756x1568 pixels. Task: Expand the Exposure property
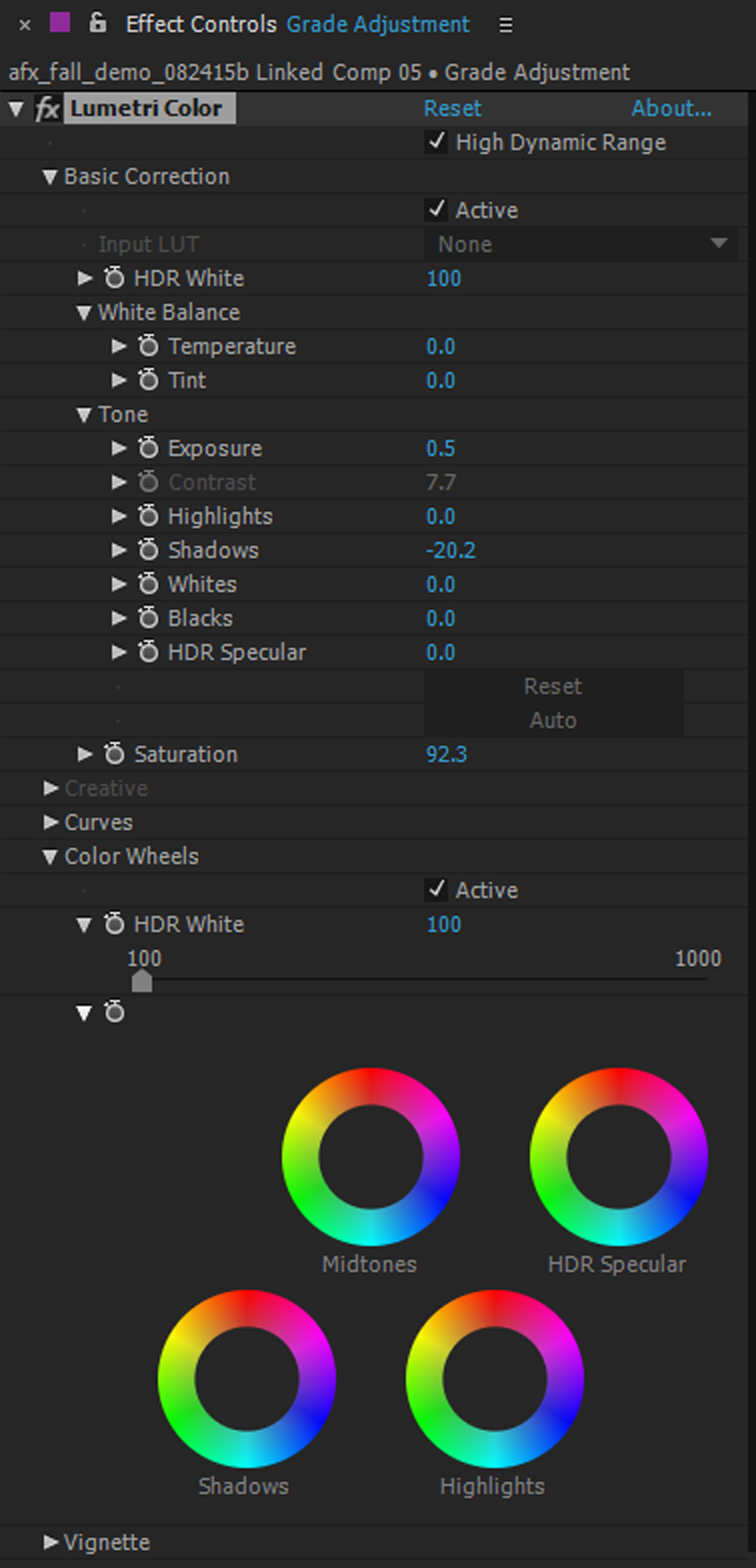(x=119, y=448)
